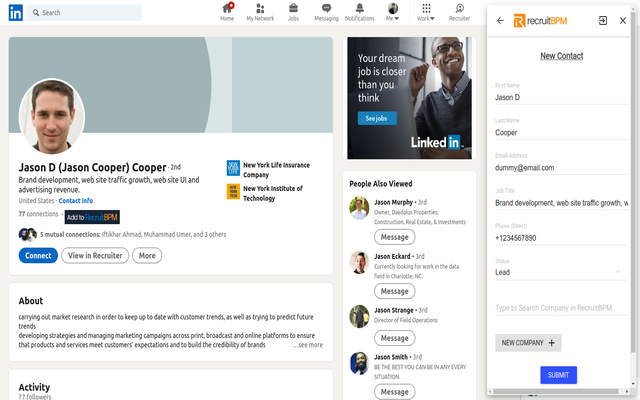The image size is (640, 400).
Task: Message Jason Eckard
Action: pos(395,291)
